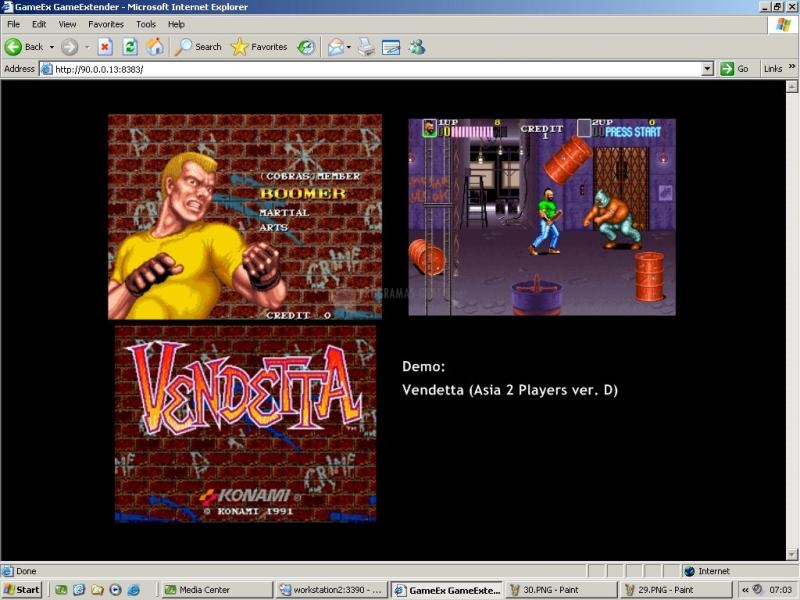The width and height of the screenshot is (800, 600).
Task: Open the Edit menu
Action: (x=39, y=24)
